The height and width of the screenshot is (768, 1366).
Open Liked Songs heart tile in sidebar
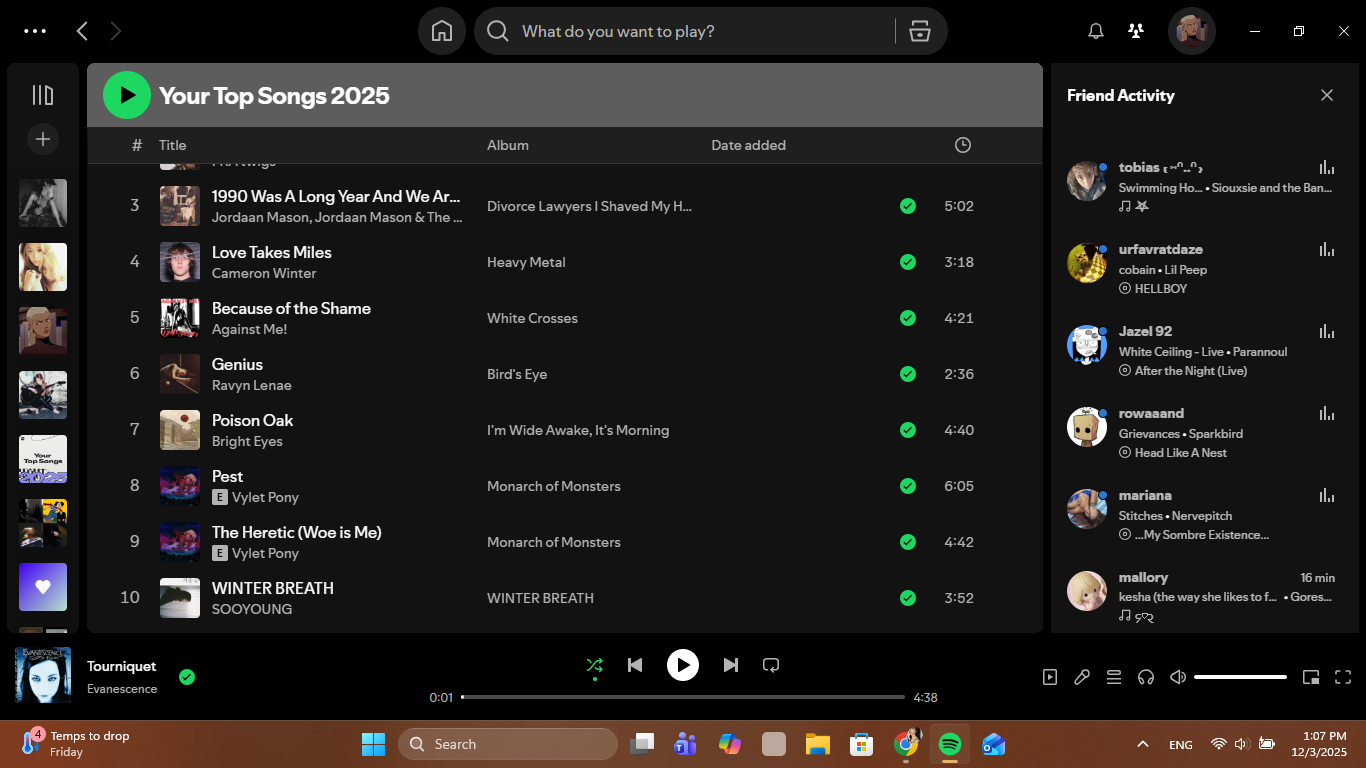point(43,587)
